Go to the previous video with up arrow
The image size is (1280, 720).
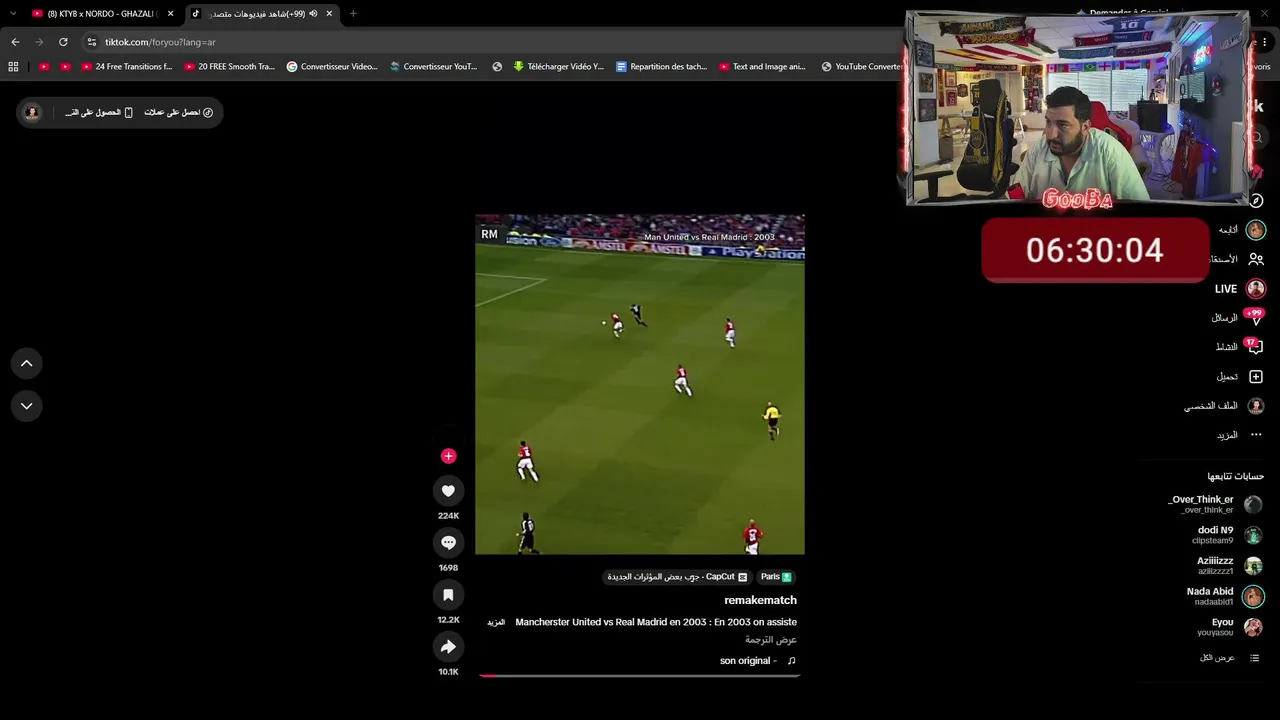coord(27,364)
